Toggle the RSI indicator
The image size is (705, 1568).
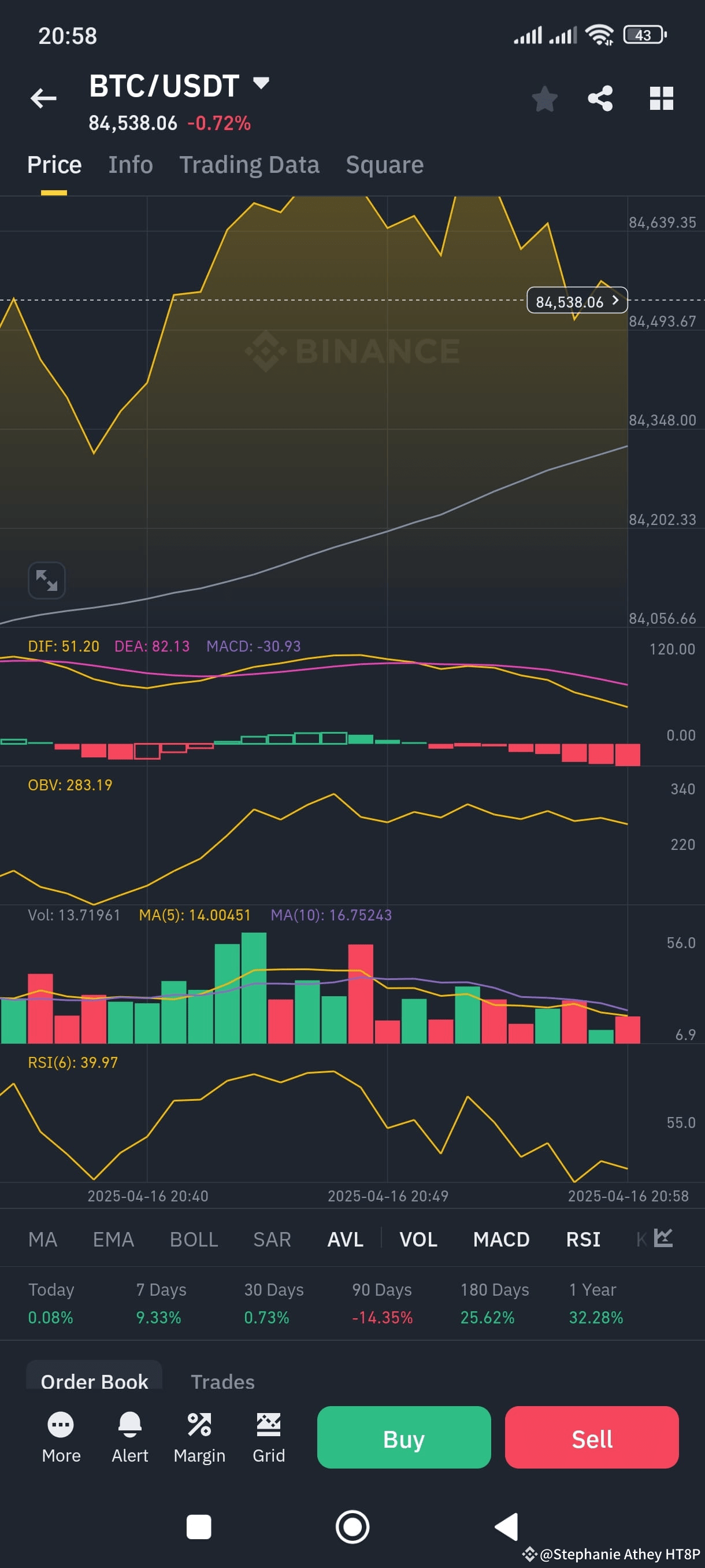tap(582, 1239)
